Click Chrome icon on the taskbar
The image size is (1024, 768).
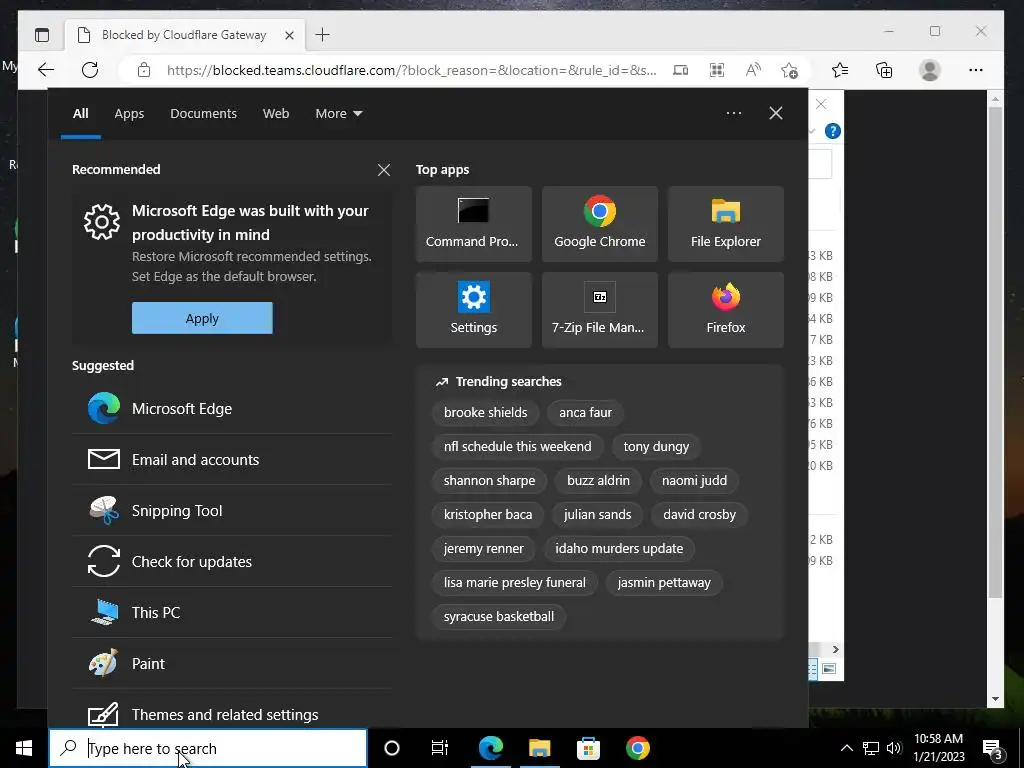pos(637,748)
